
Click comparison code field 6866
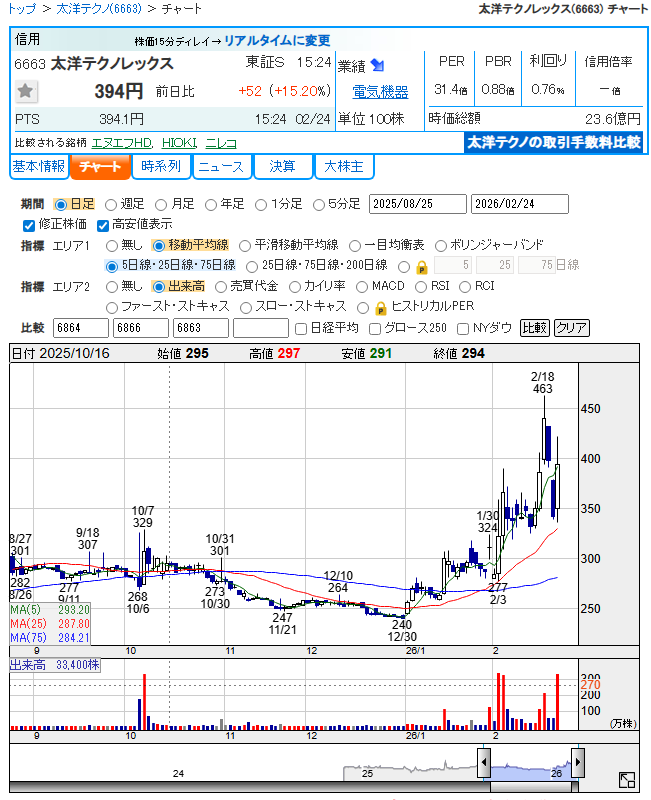[x=141, y=328]
